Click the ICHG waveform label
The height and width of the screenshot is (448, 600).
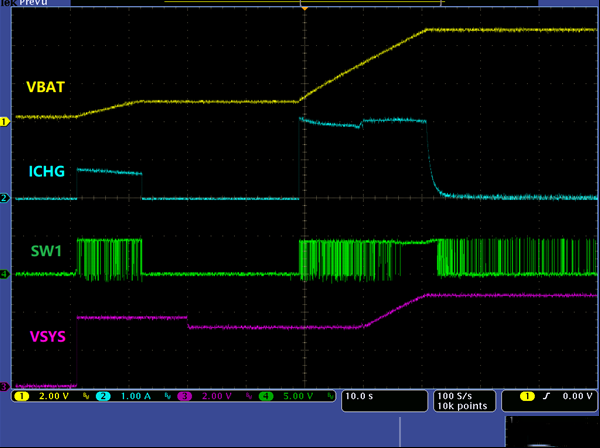coord(47,171)
